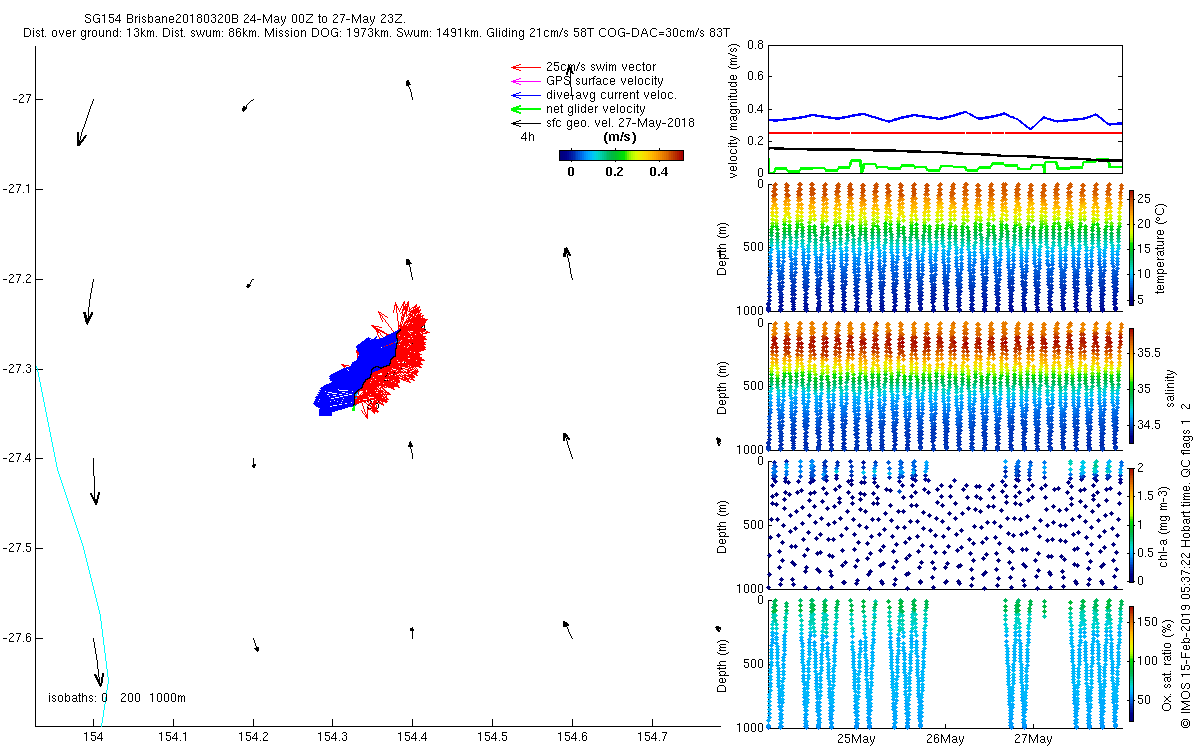Click the green net glider velocity legend arrow
Screen dimensions: 1200x750
[526, 109]
